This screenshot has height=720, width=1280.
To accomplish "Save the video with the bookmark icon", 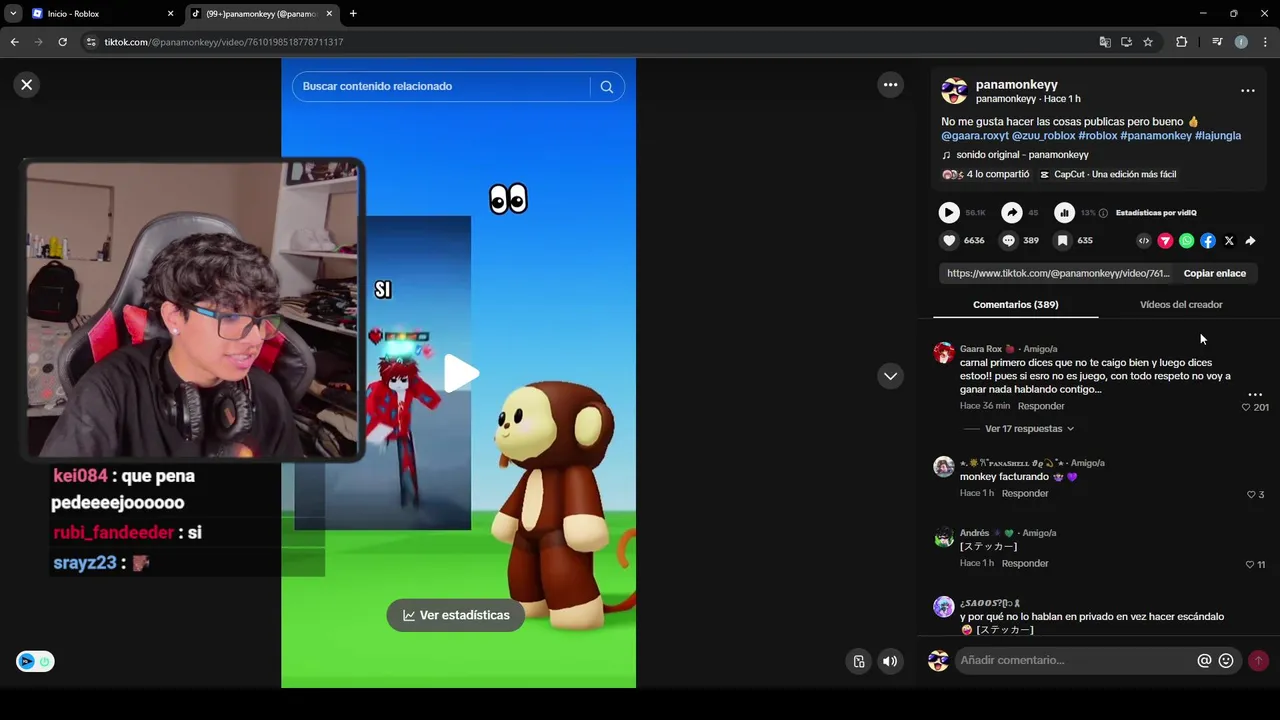I will 1062,241.
